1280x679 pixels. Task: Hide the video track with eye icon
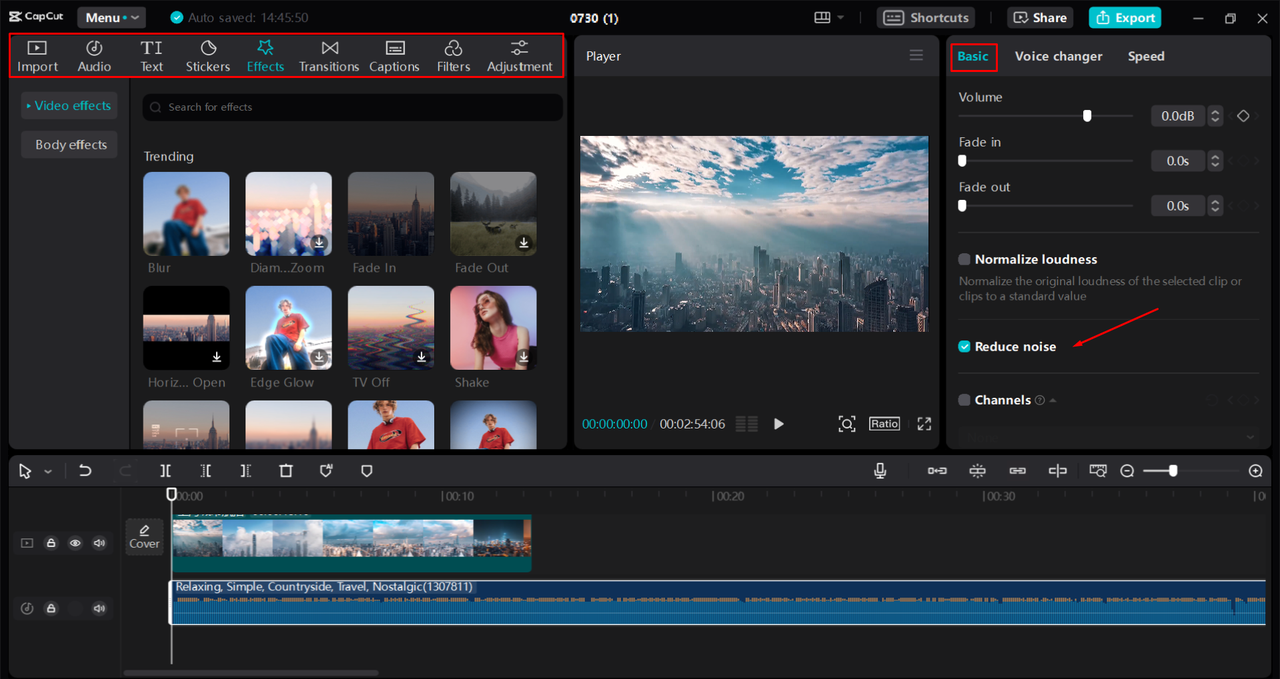coord(75,543)
